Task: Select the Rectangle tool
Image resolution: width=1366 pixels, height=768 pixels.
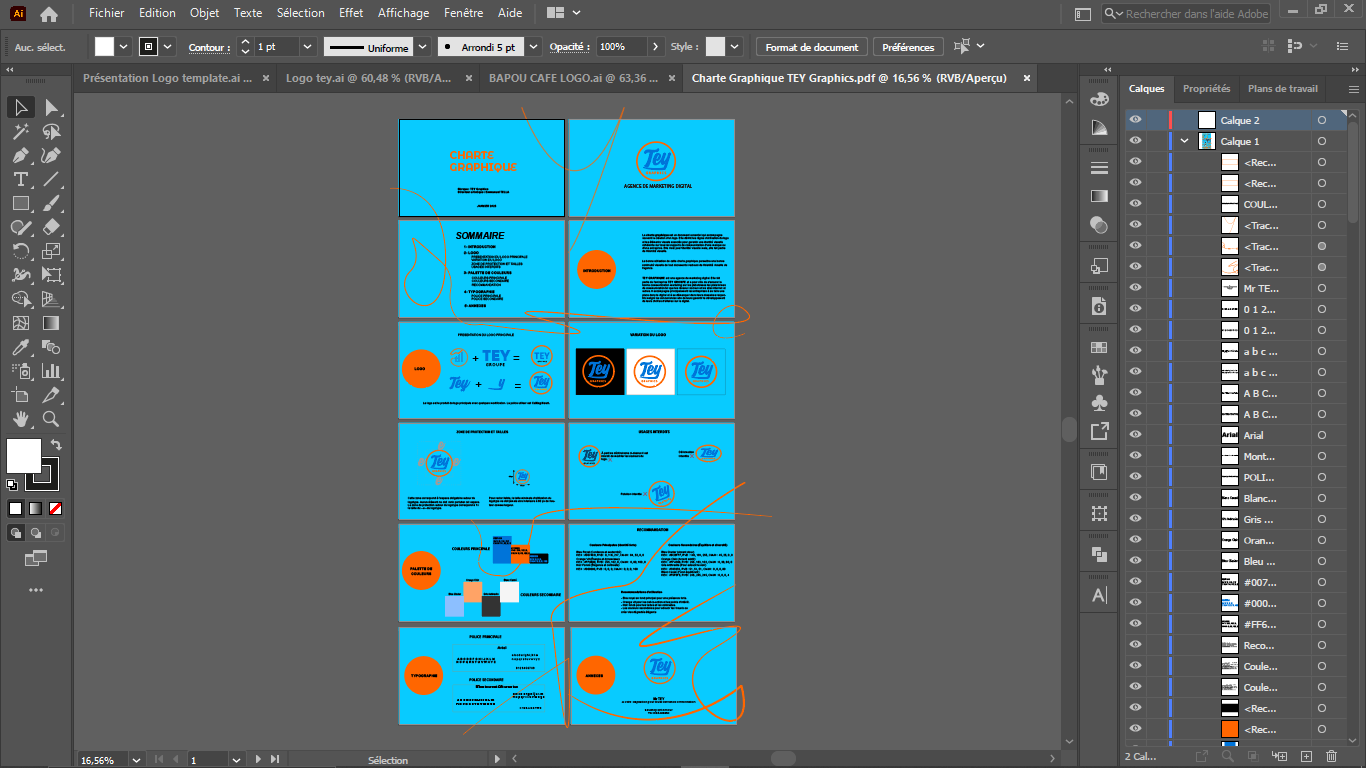Action: pos(20,203)
